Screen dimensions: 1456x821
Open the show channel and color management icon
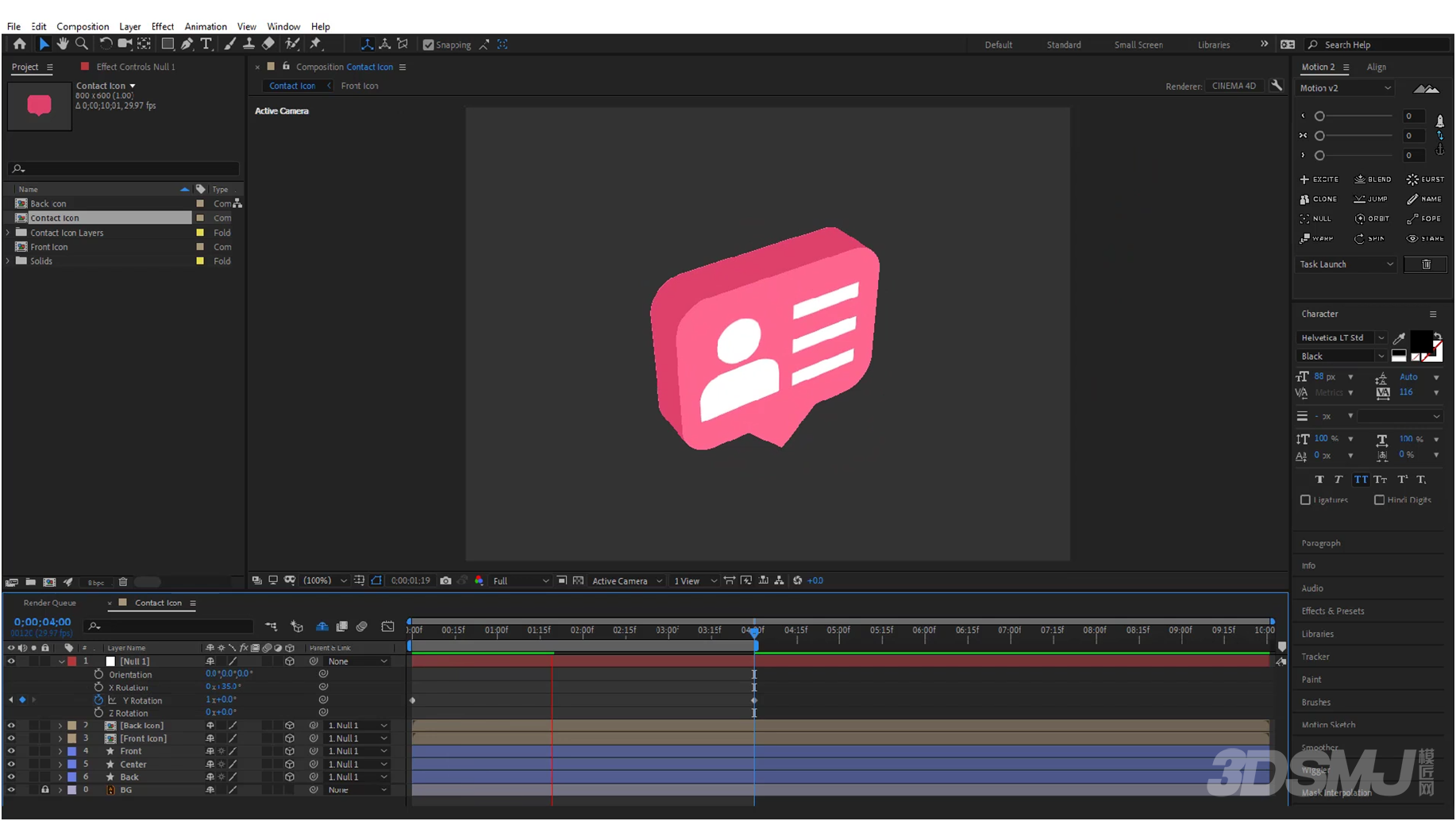[479, 581]
